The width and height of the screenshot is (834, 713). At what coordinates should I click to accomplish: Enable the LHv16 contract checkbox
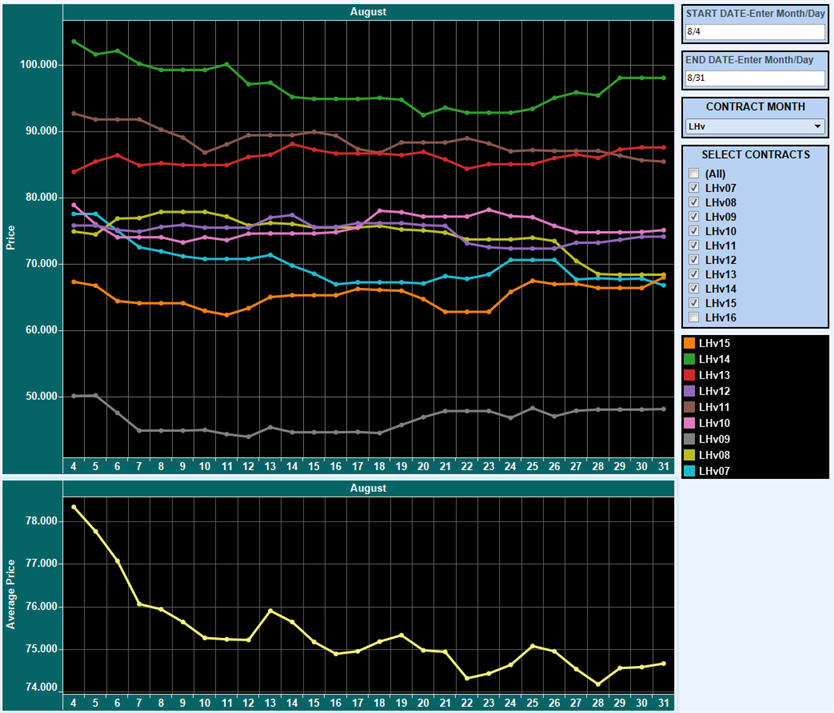point(694,317)
